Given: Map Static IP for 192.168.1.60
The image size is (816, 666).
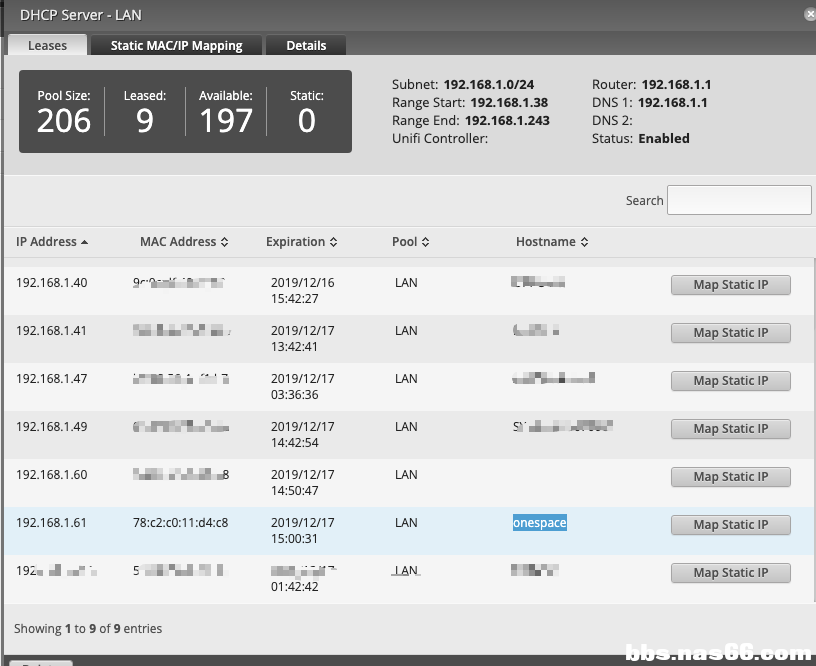Looking at the screenshot, I should pyautogui.click(x=731, y=477).
